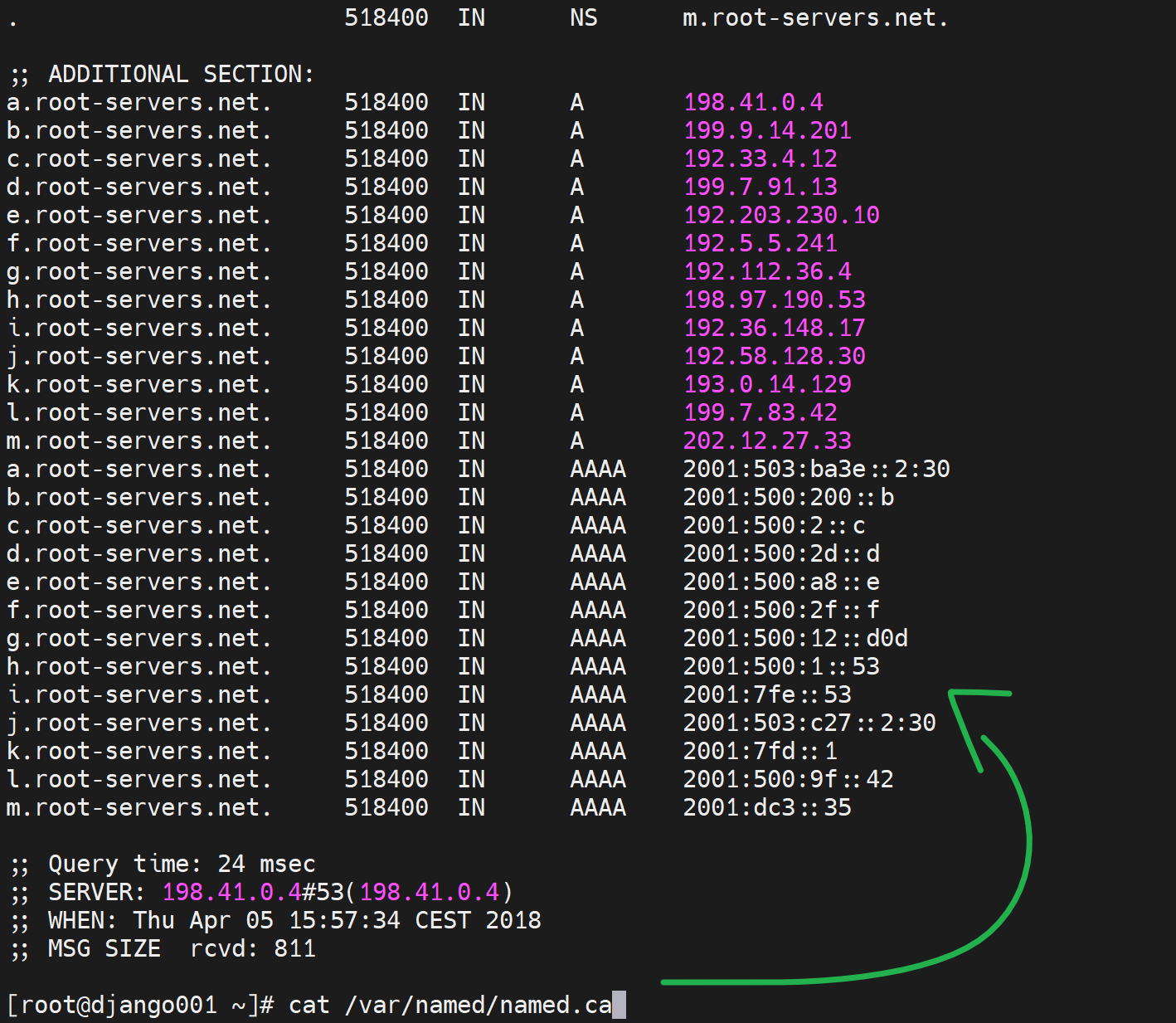The width and height of the screenshot is (1176, 1023).
Task: Select the 202.12.27.33 address text
Action: point(767,441)
